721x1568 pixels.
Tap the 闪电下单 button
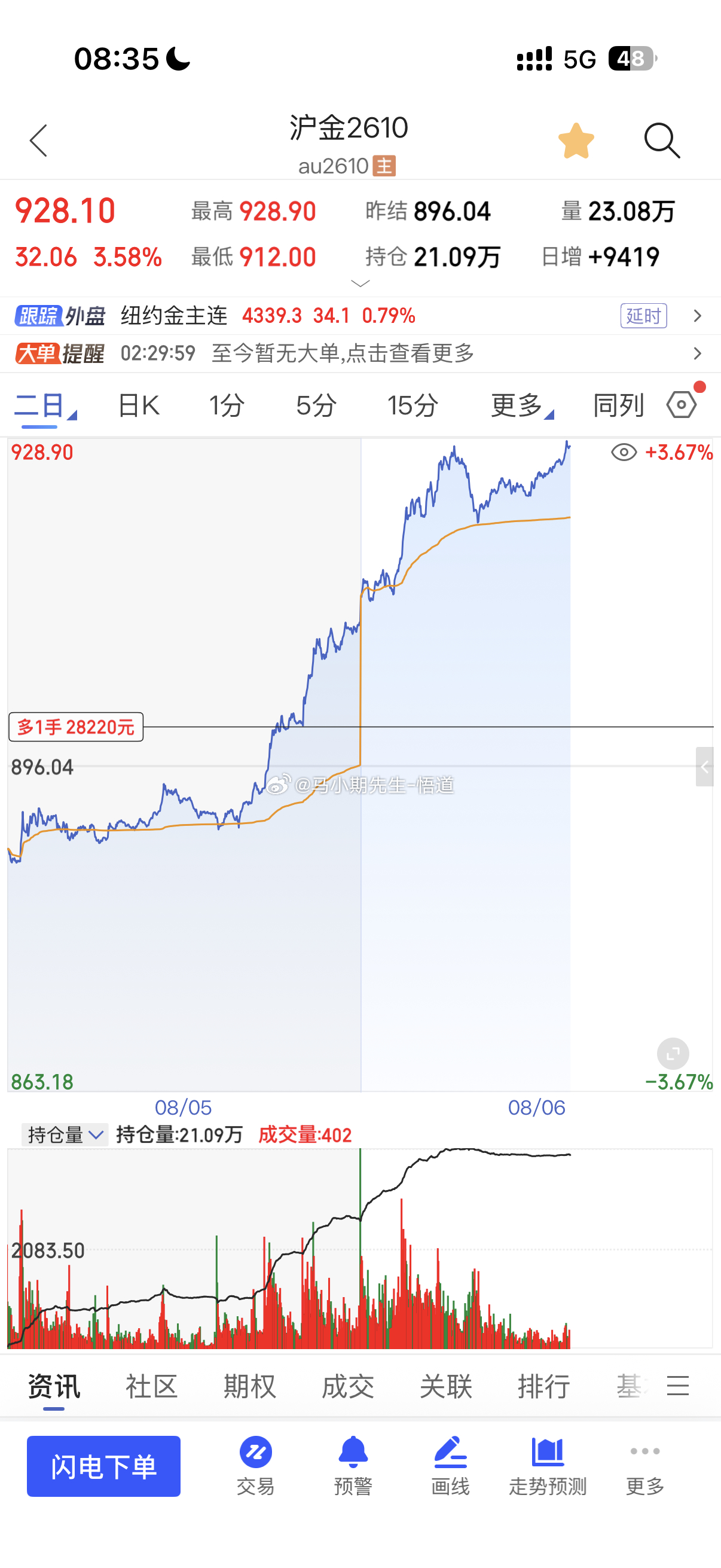(103, 1466)
